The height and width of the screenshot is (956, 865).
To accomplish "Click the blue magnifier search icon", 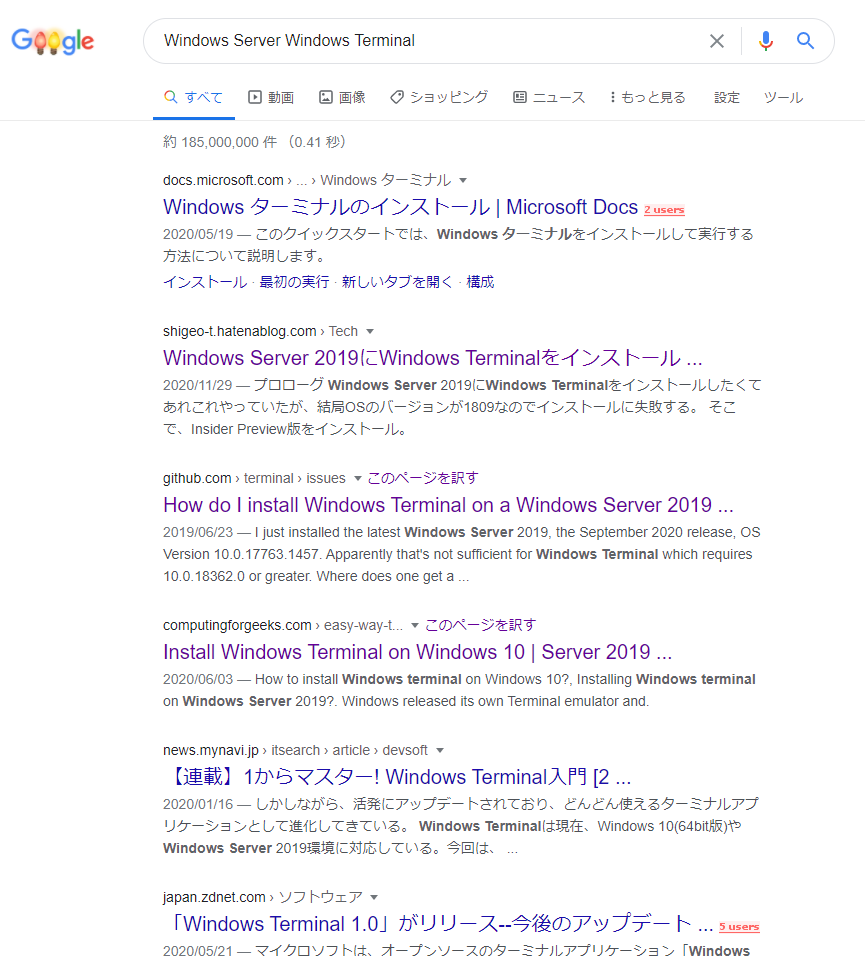I will 805,41.
